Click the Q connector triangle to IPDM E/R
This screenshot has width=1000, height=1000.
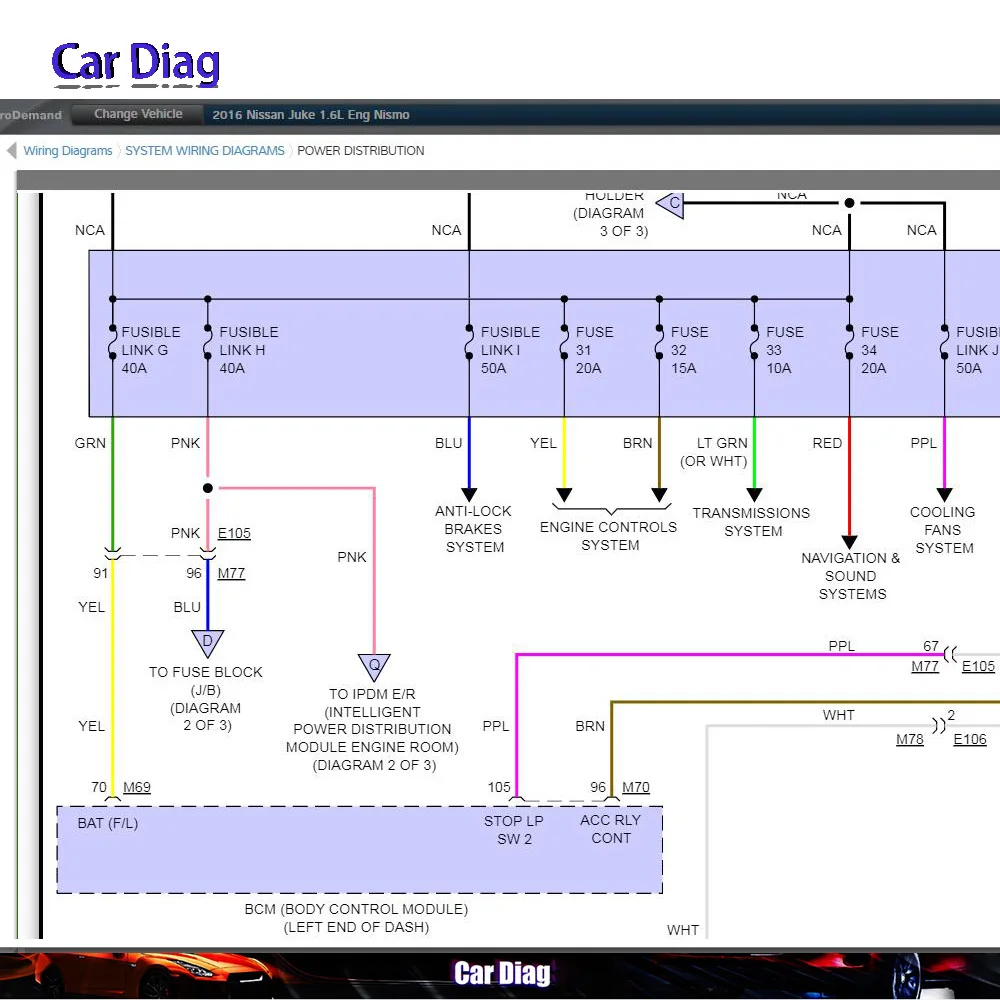tap(374, 666)
